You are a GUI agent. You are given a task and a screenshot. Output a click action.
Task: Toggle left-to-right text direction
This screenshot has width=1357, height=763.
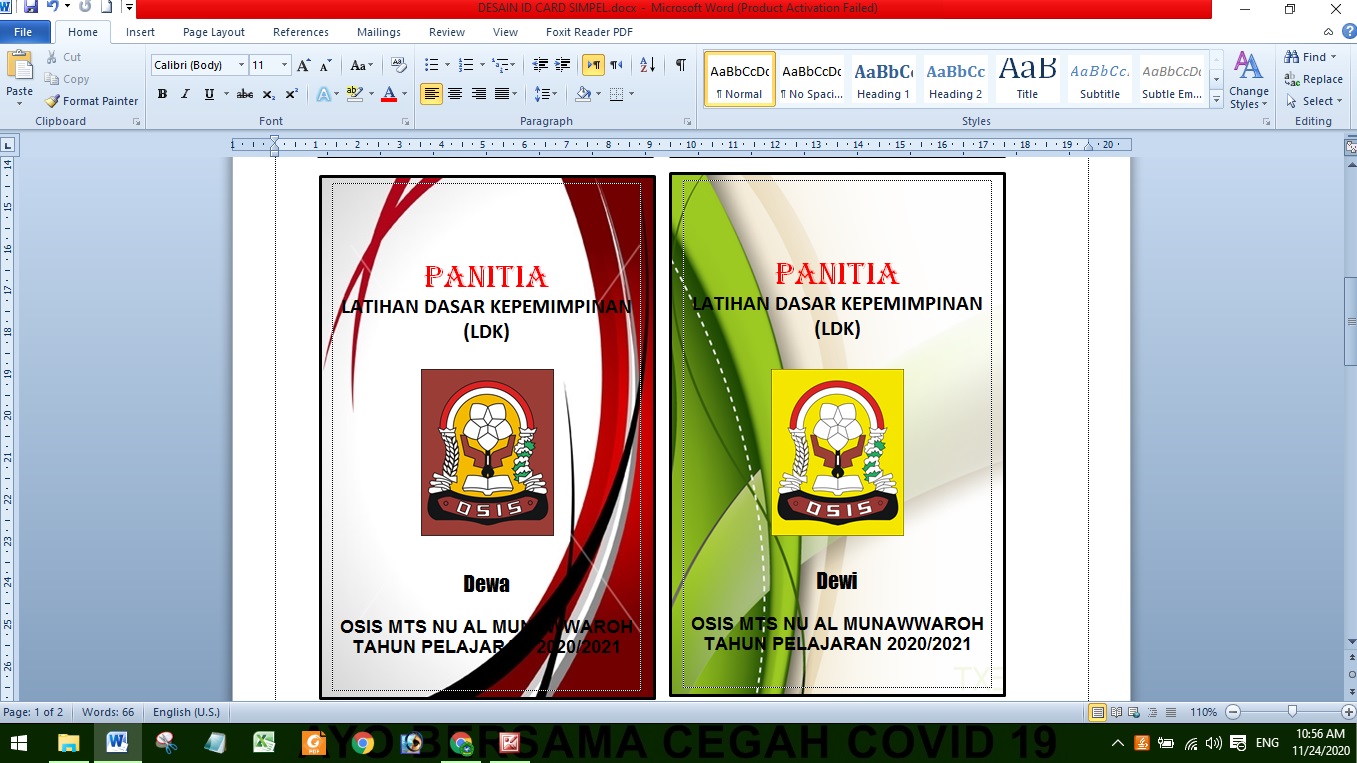[x=594, y=65]
